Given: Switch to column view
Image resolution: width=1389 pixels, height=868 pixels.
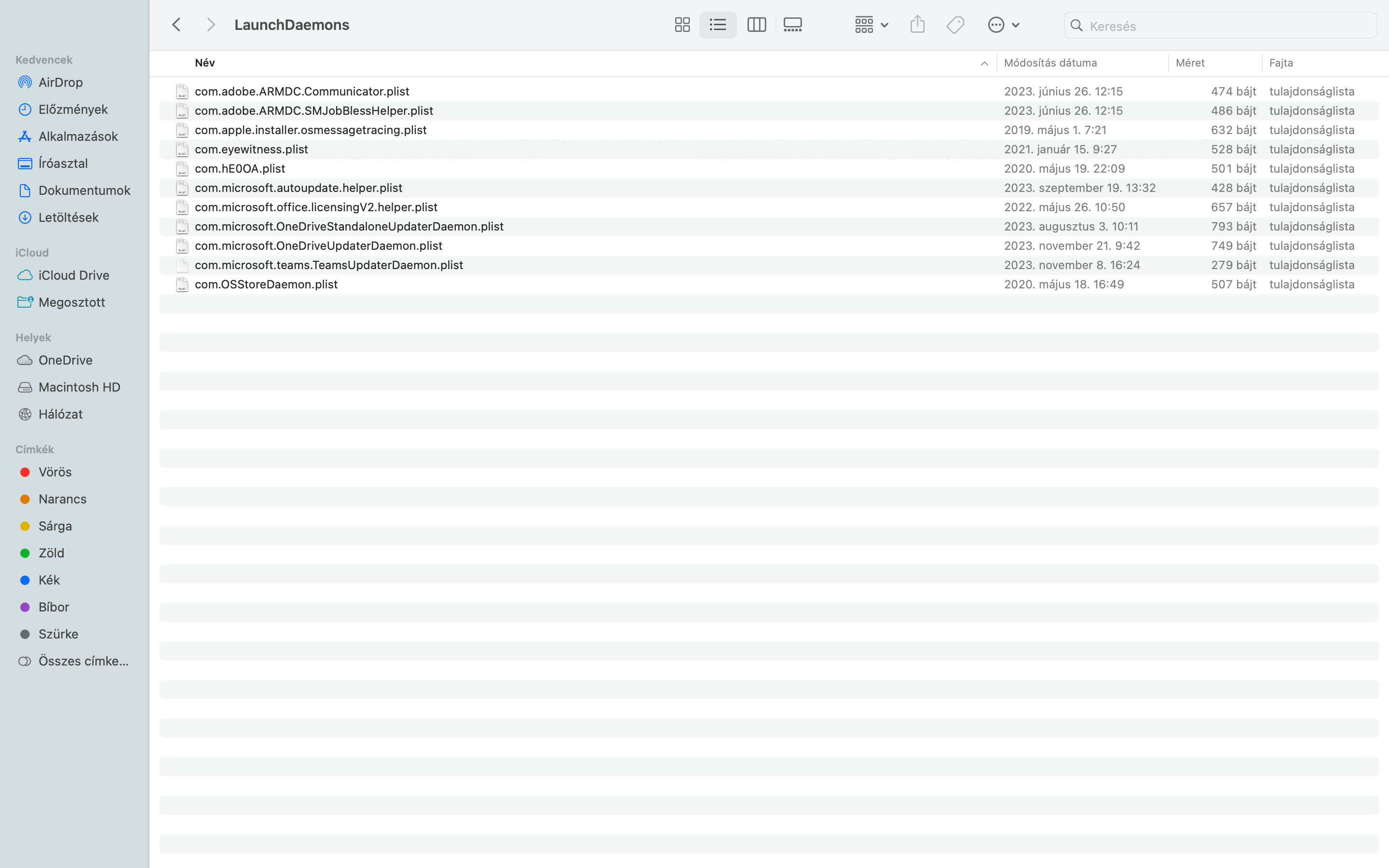Looking at the screenshot, I should pyautogui.click(x=756, y=25).
